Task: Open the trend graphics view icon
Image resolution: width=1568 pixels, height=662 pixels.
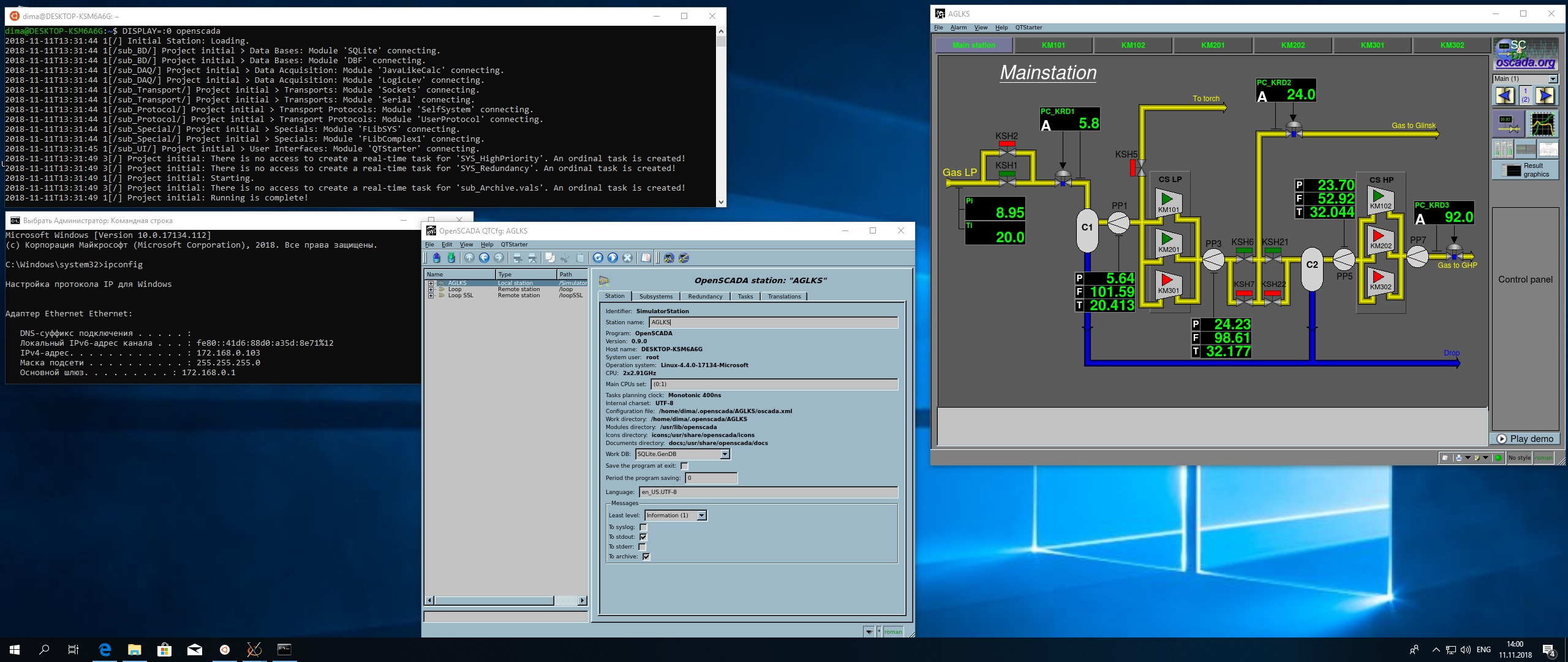Action: [x=1542, y=124]
